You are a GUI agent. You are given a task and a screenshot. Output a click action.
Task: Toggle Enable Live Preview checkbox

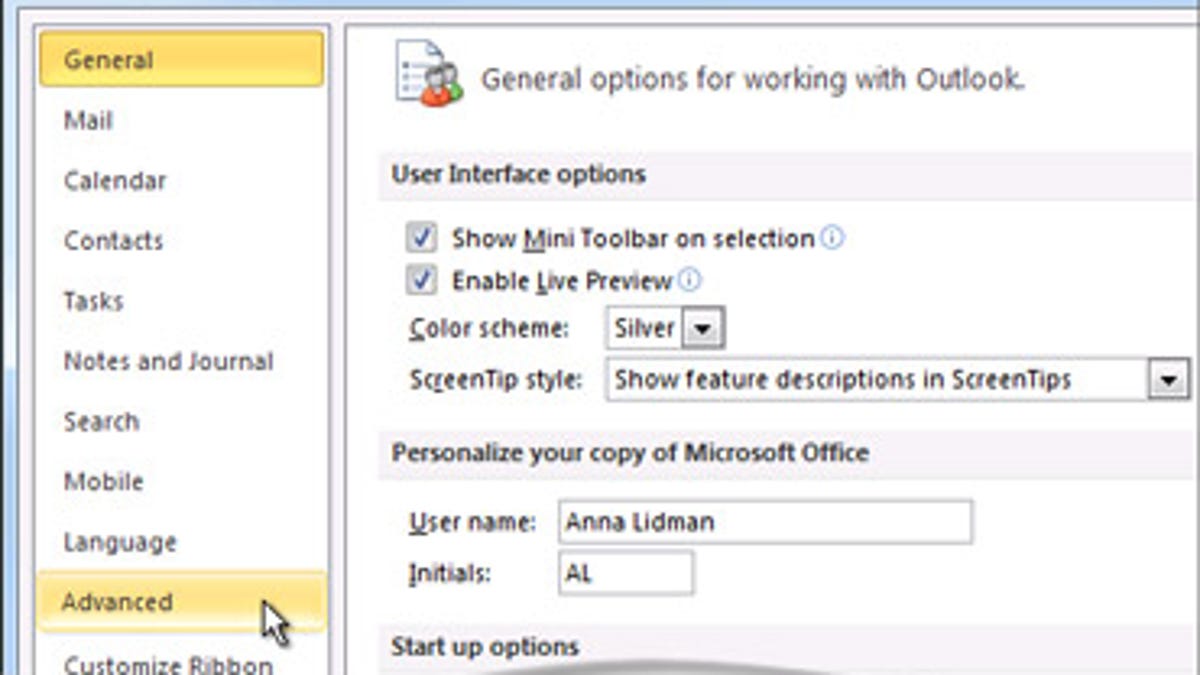click(421, 280)
